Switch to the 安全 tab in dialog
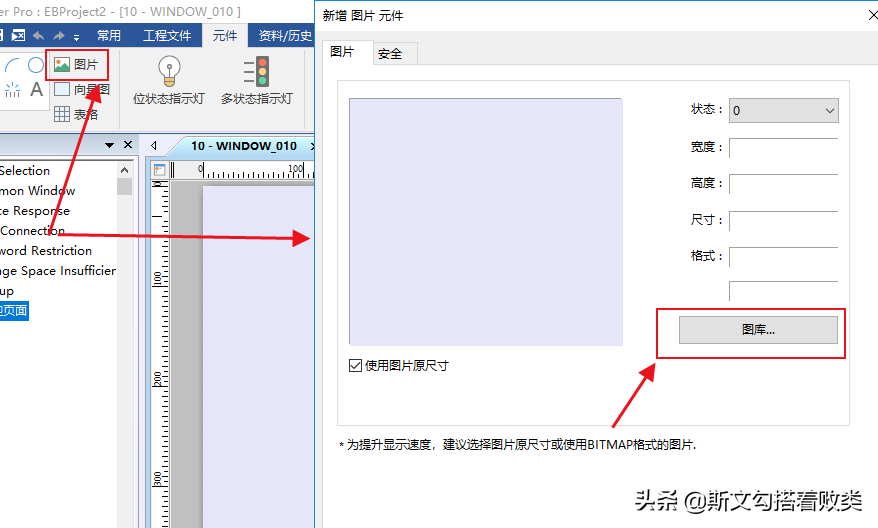Screen dimensions: 878x528 [389, 54]
